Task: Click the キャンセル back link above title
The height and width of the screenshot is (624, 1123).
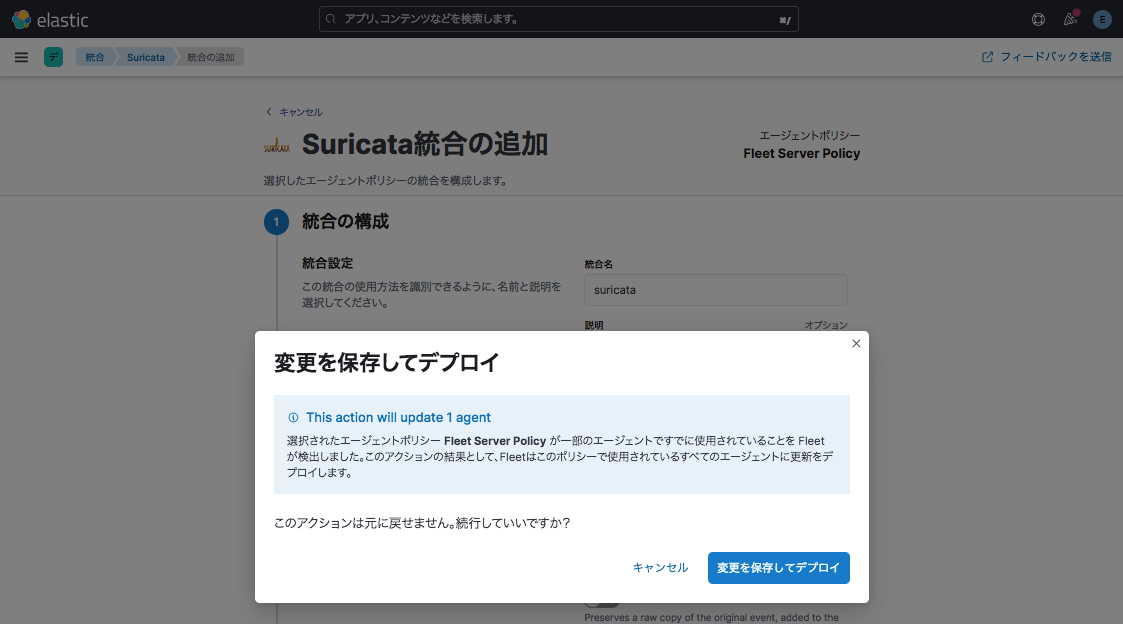Action: tap(294, 112)
